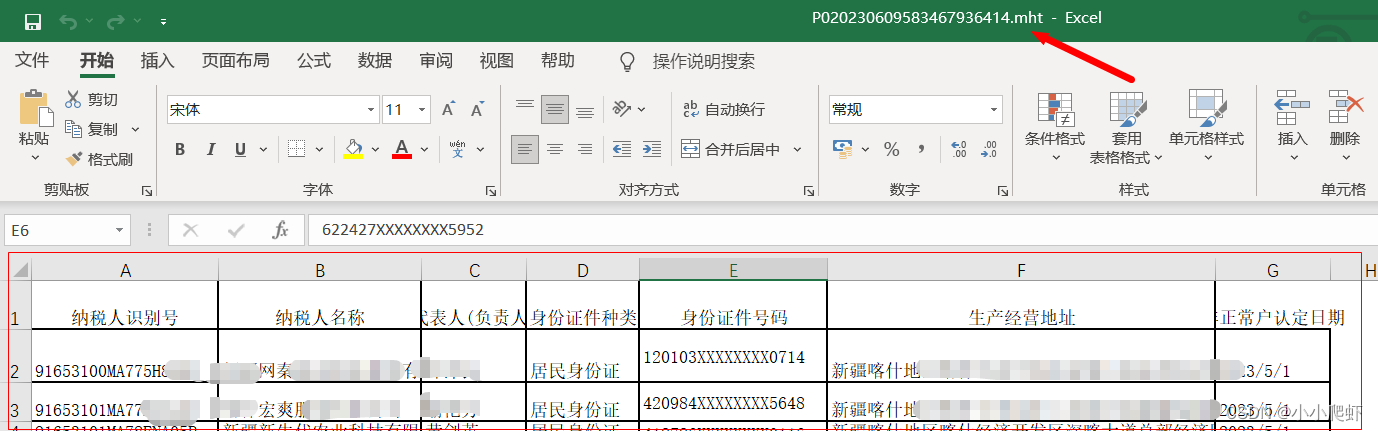Open the font name 宋体 dropdown
Image resolution: width=1378 pixels, height=431 pixels.
372,109
